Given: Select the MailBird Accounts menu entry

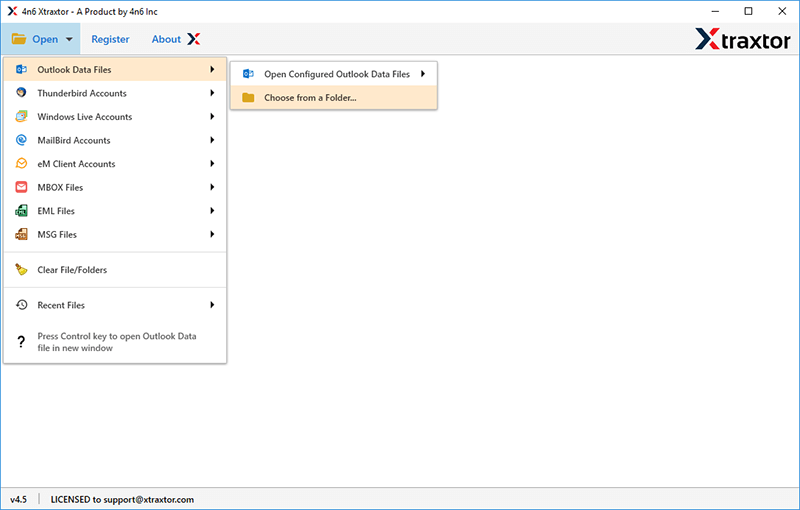Looking at the screenshot, I should 115,140.
